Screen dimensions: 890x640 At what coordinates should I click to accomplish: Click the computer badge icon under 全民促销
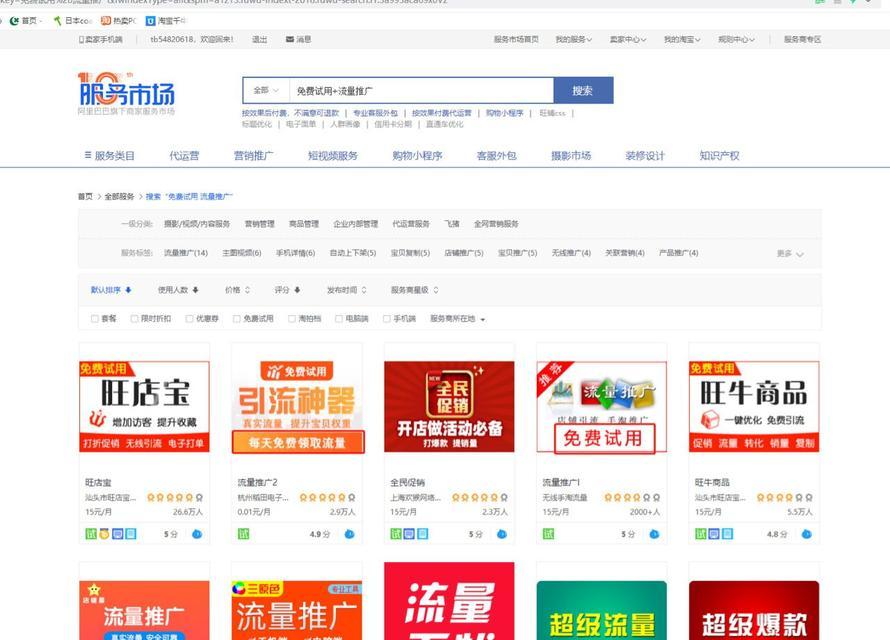point(409,534)
